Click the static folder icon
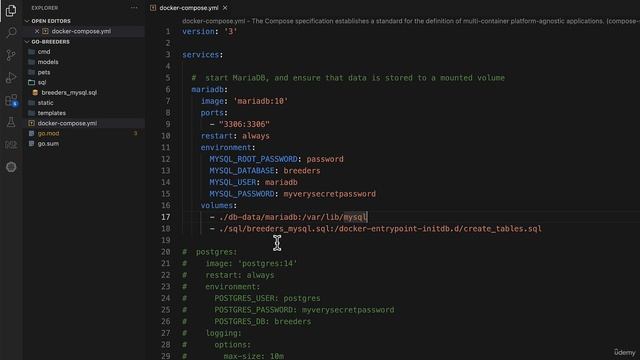 pos(31,103)
